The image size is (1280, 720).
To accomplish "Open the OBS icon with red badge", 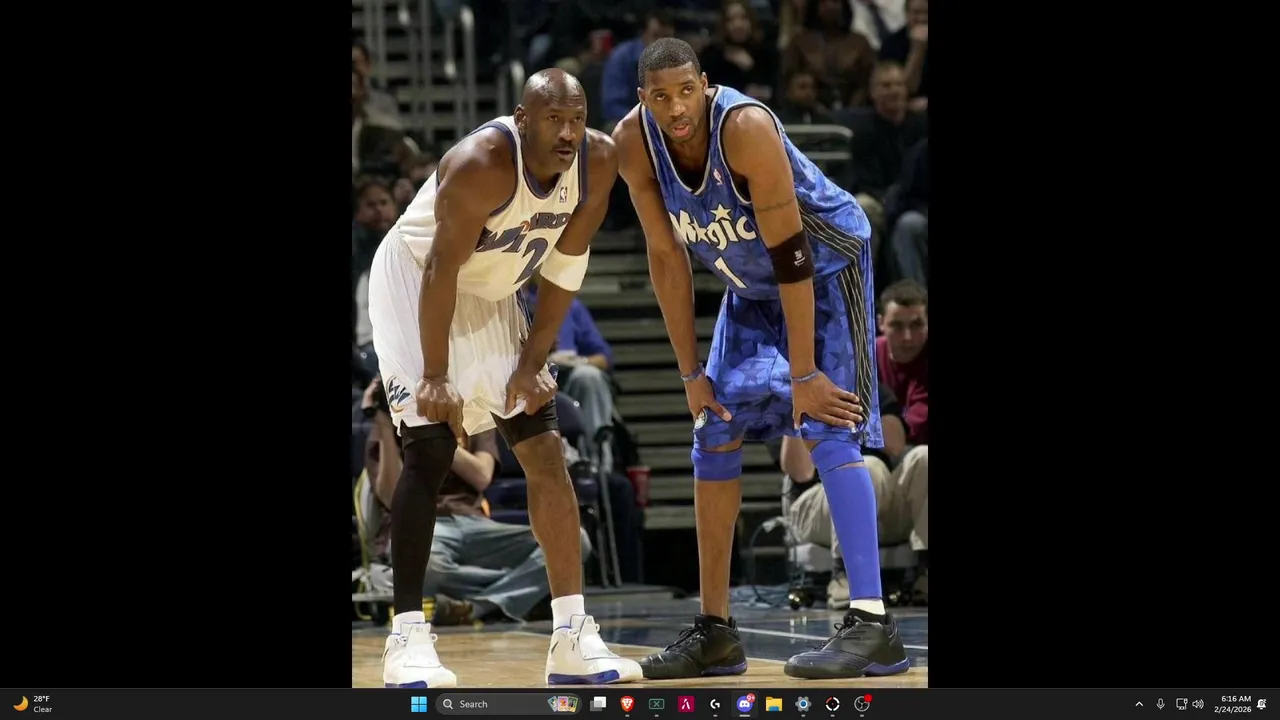I will (x=862, y=704).
